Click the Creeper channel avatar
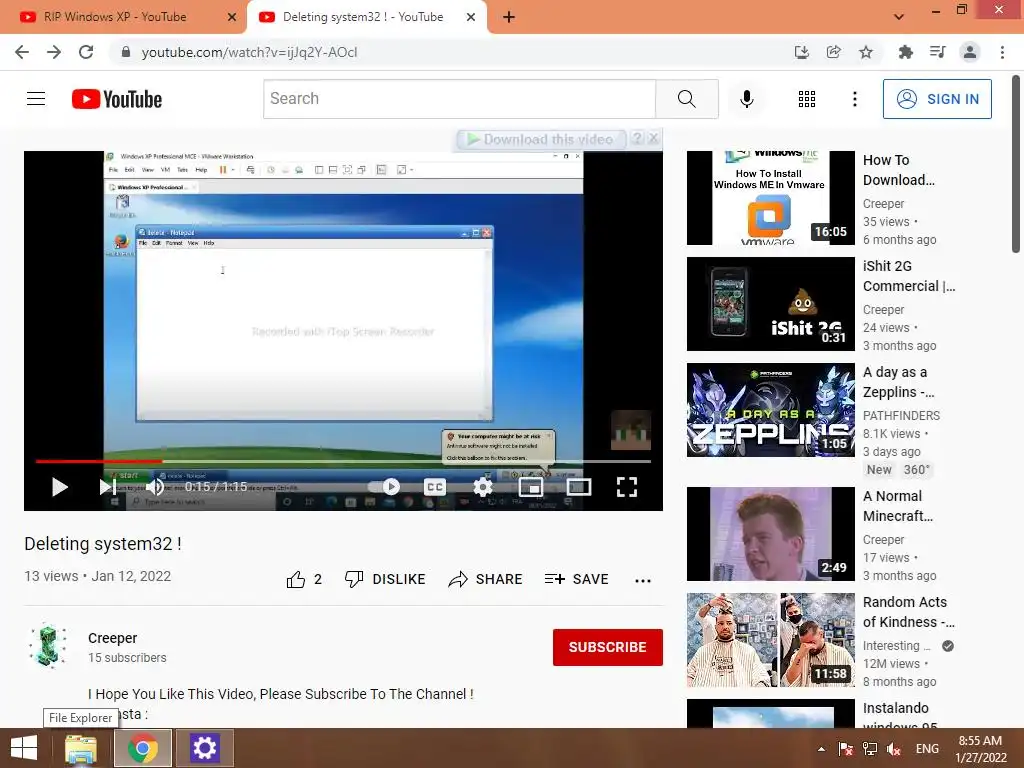Image resolution: width=1024 pixels, height=768 pixels. (x=48, y=647)
